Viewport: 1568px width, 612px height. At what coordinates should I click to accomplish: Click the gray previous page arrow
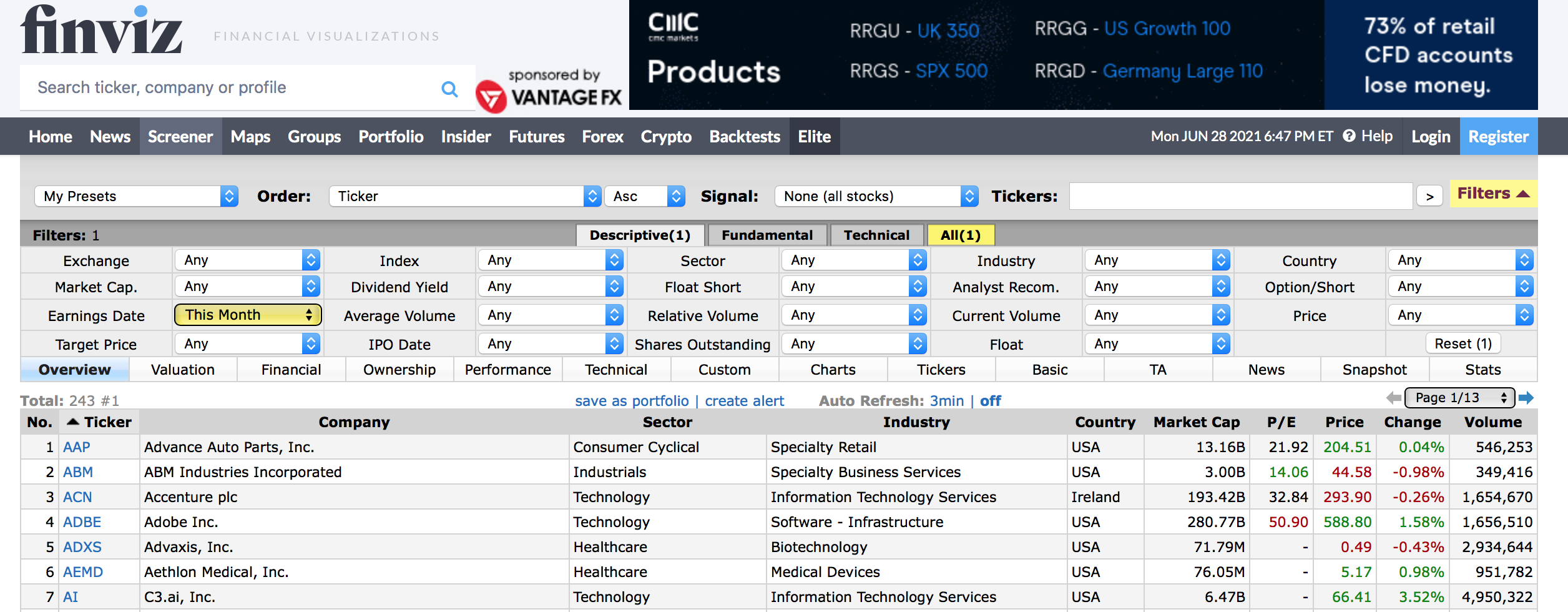coord(1393,398)
